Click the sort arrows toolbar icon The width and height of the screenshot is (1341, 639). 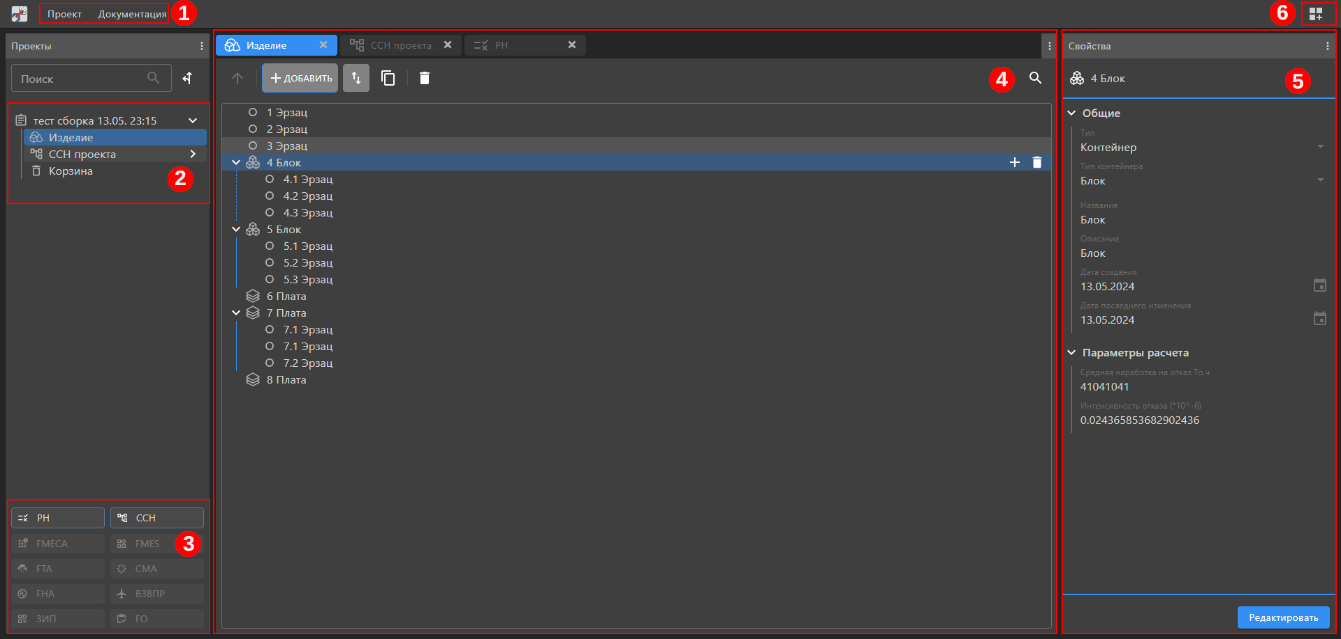point(356,78)
